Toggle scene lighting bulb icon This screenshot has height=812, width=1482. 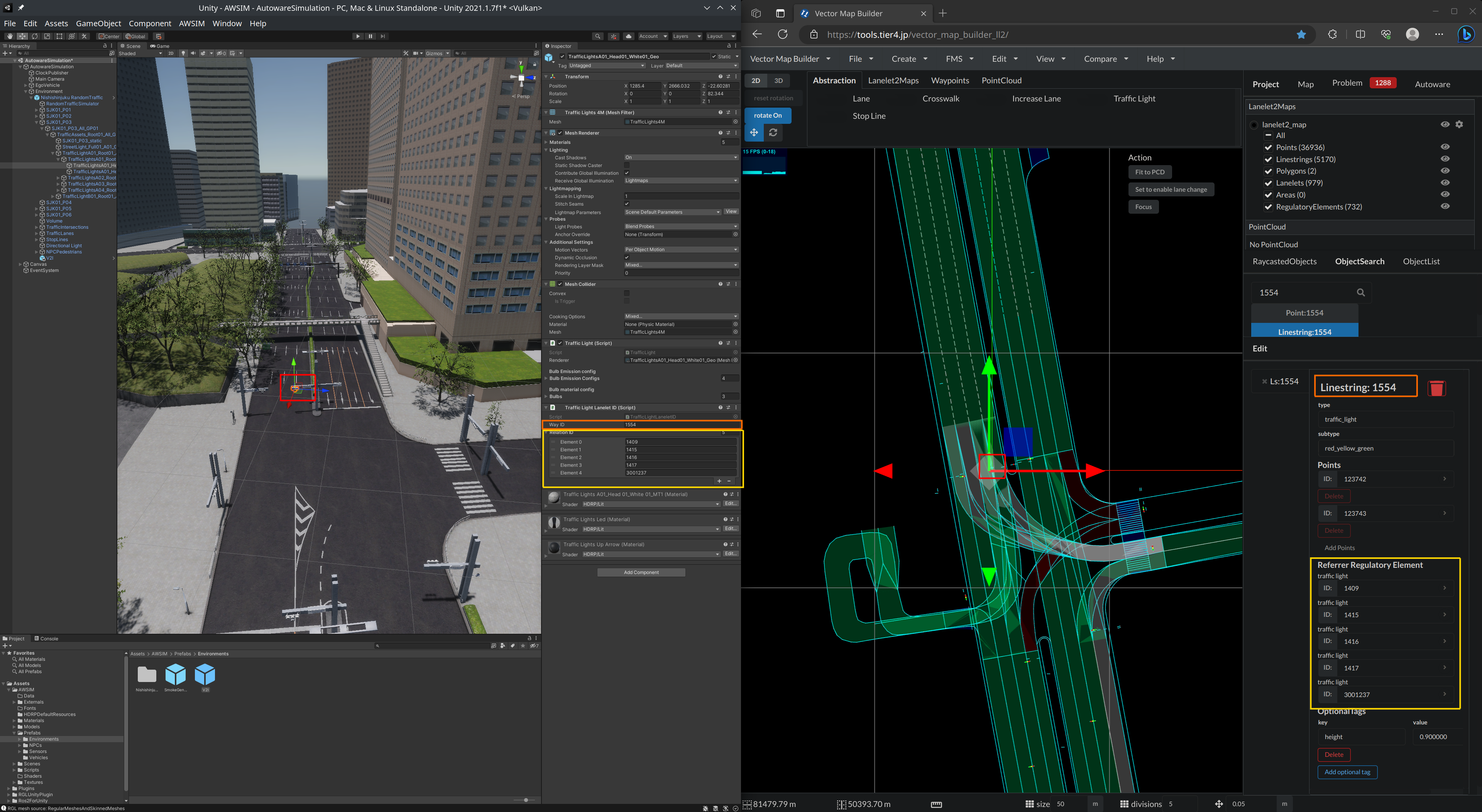click(x=184, y=54)
